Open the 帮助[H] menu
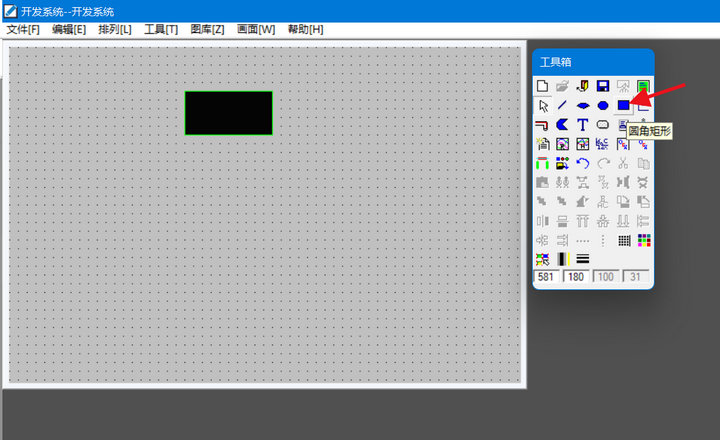Viewport: 720px width, 440px height. [305, 30]
